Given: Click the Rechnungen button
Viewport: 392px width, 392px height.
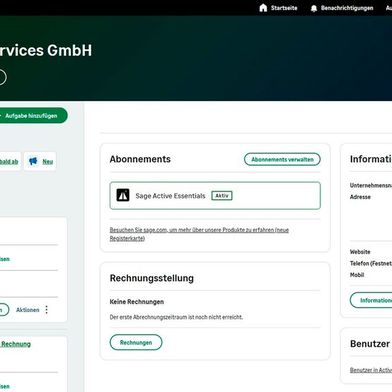Looking at the screenshot, I should pyautogui.click(x=136, y=342).
